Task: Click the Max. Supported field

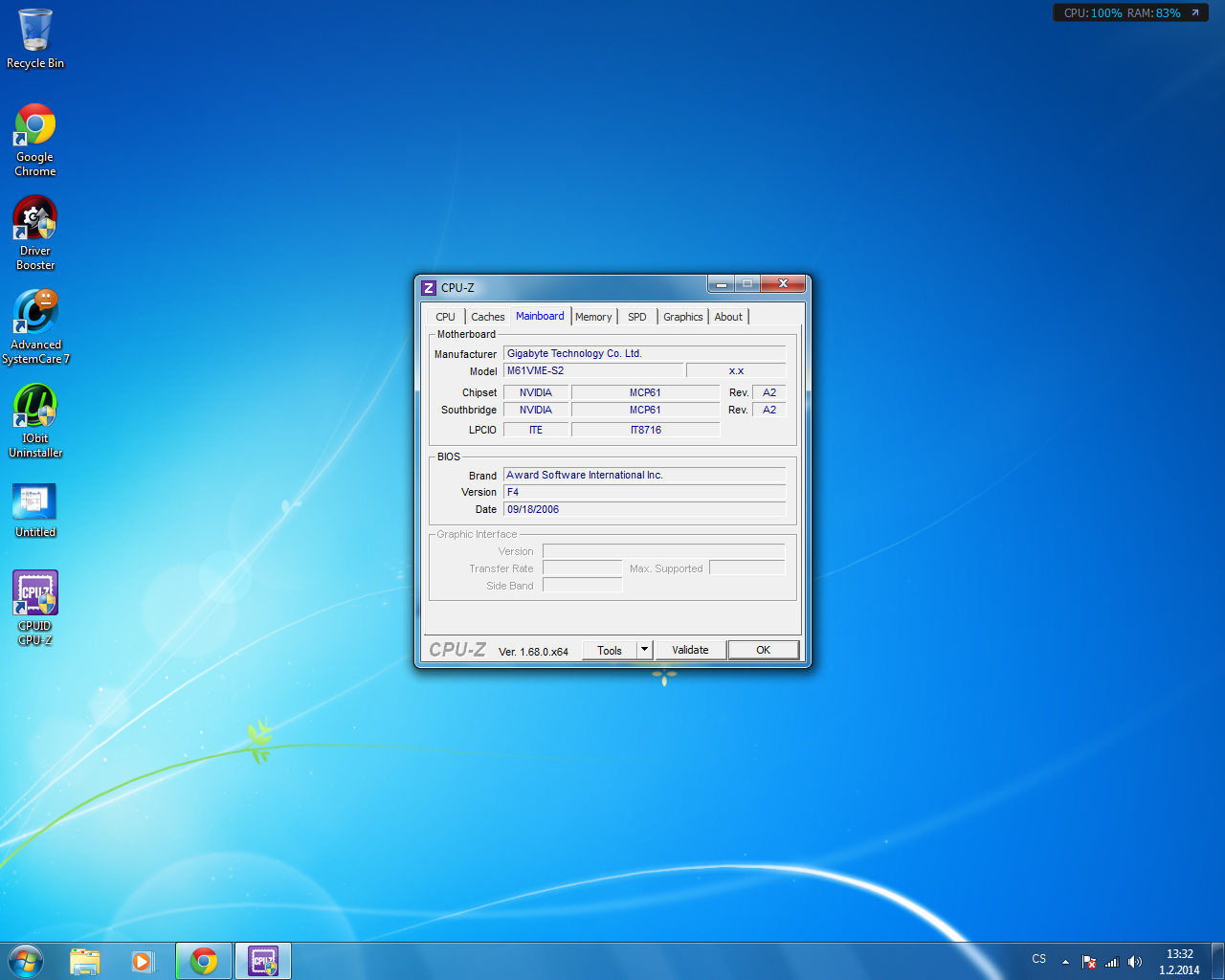Action: tap(746, 568)
